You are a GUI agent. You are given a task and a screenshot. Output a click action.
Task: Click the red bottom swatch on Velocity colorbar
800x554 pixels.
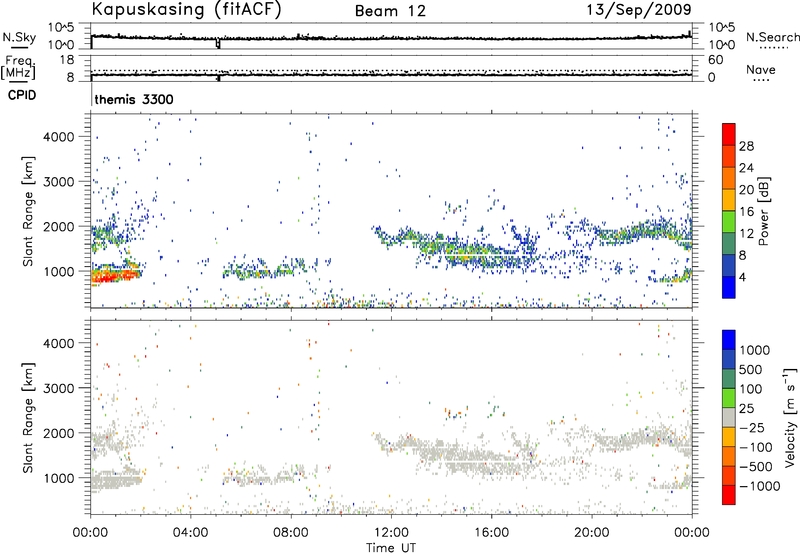point(729,495)
